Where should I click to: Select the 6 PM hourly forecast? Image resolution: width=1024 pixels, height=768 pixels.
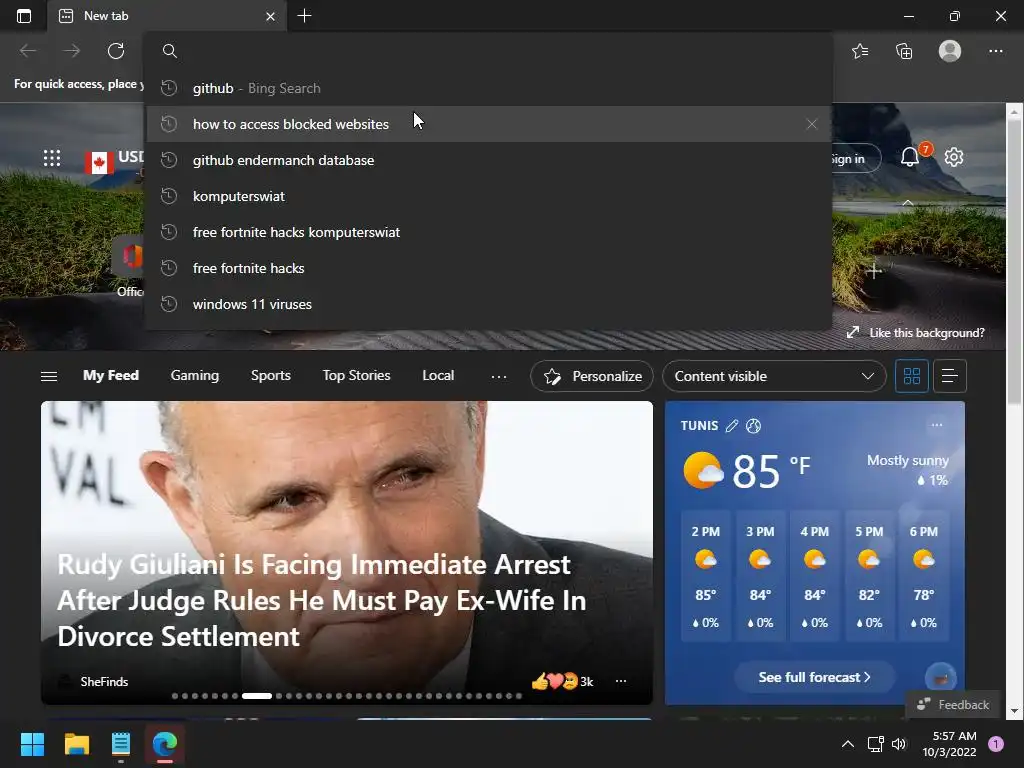point(923,577)
